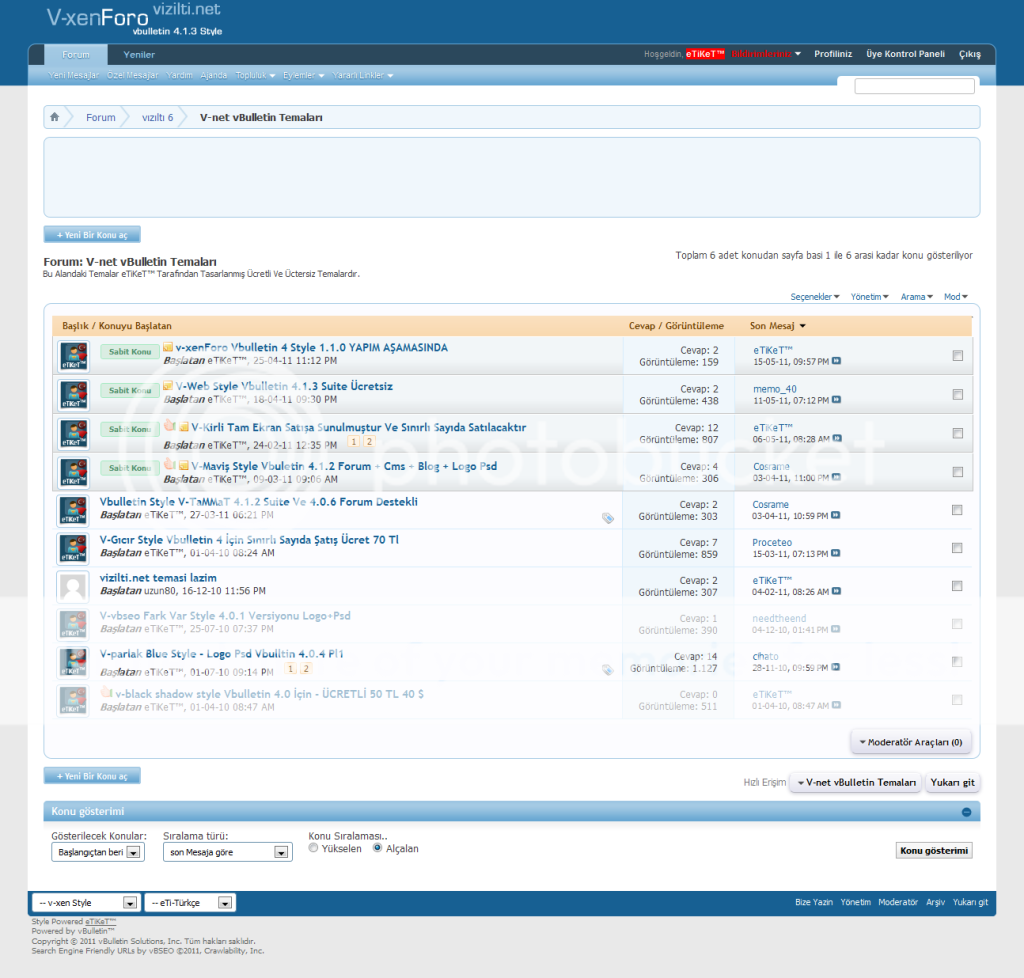Go to last post of v-xenForo thread
This screenshot has width=1024, height=978.
(x=837, y=361)
